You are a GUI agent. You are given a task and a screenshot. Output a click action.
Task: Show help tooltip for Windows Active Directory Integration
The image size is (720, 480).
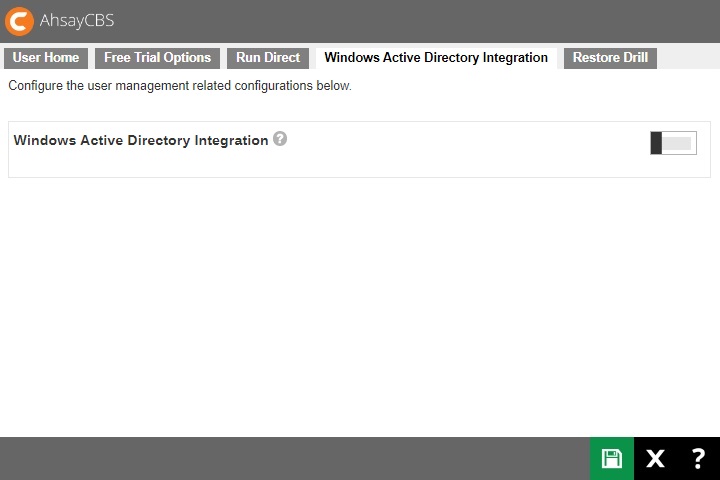(x=280, y=138)
